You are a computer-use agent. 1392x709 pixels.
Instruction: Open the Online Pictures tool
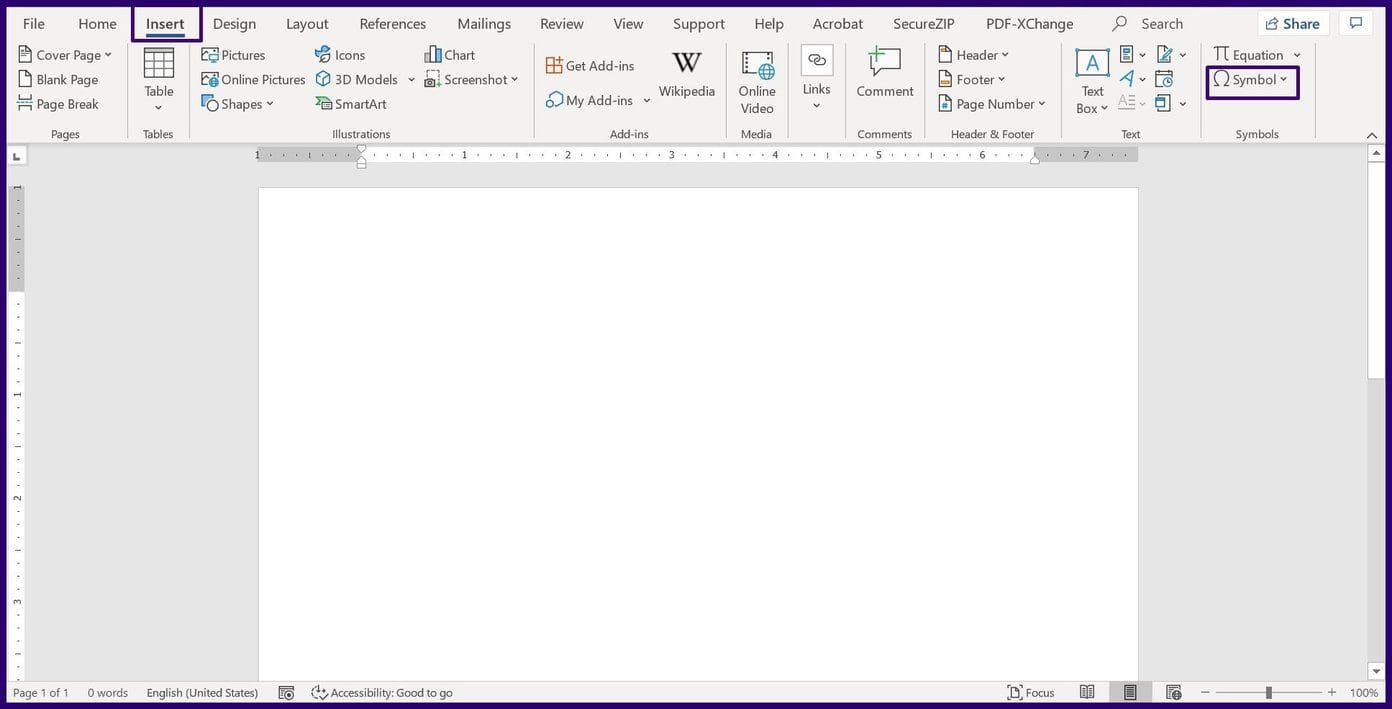click(253, 79)
